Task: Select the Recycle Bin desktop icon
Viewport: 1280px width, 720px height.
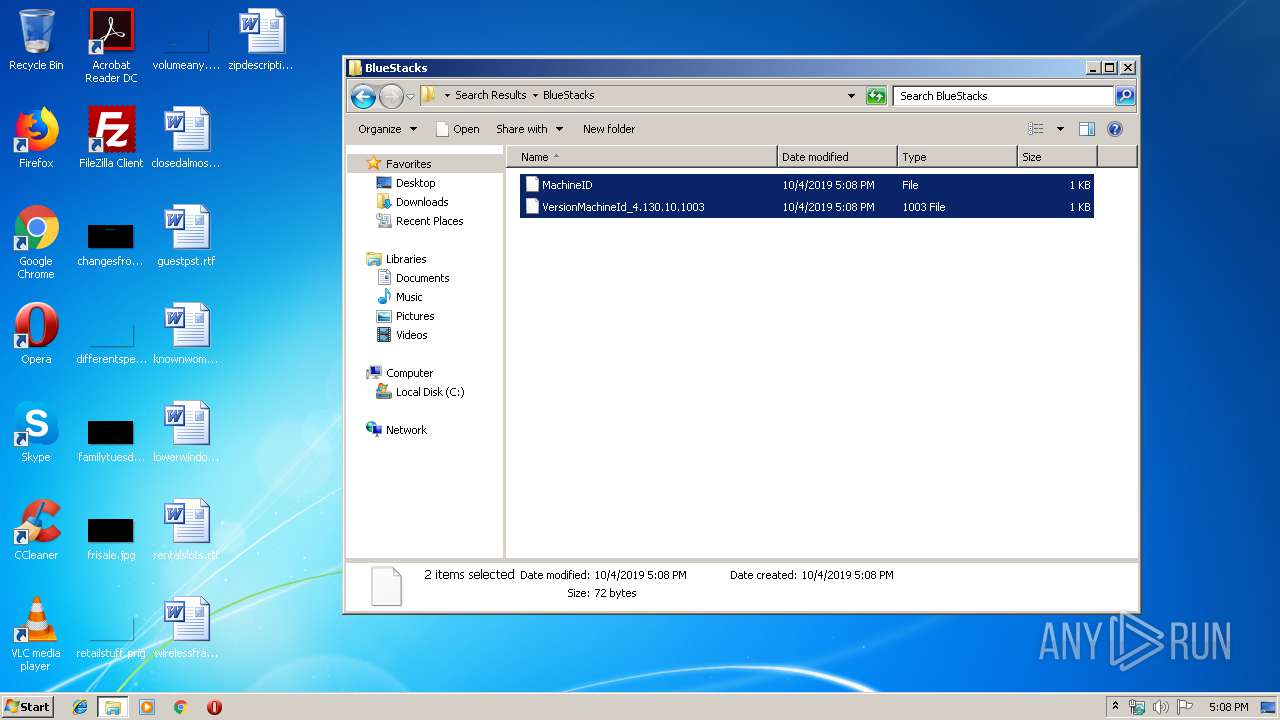Action: pyautogui.click(x=36, y=40)
